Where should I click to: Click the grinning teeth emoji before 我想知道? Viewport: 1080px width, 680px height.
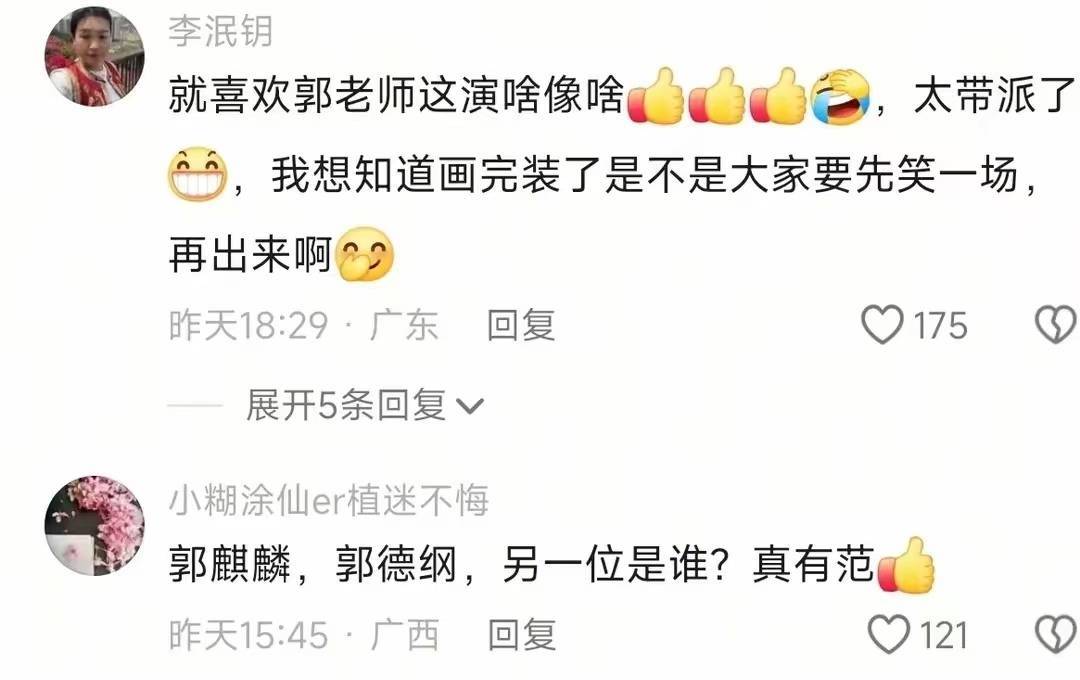pyautogui.click(x=198, y=174)
